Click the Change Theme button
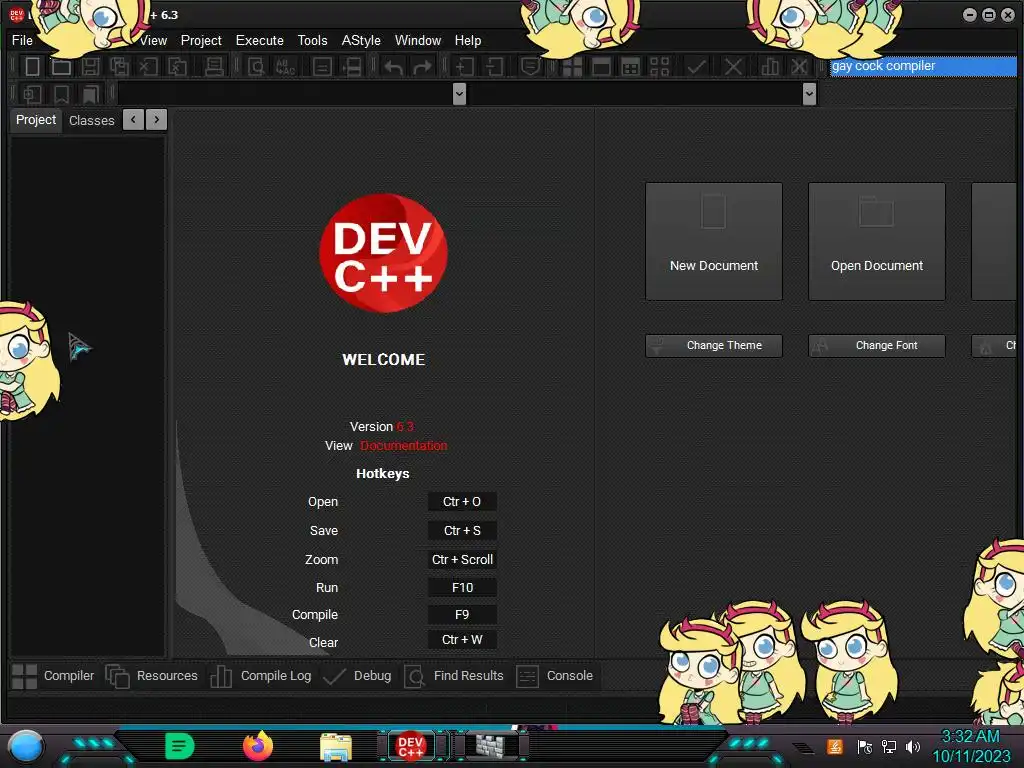This screenshot has height=768, width=1024. coord(714,345)
